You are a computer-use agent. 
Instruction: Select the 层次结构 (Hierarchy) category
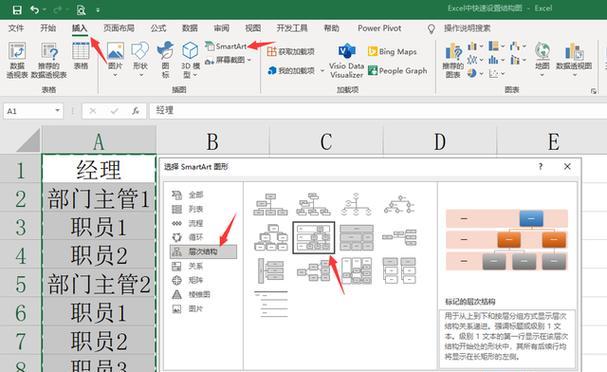tap(203, 252)
